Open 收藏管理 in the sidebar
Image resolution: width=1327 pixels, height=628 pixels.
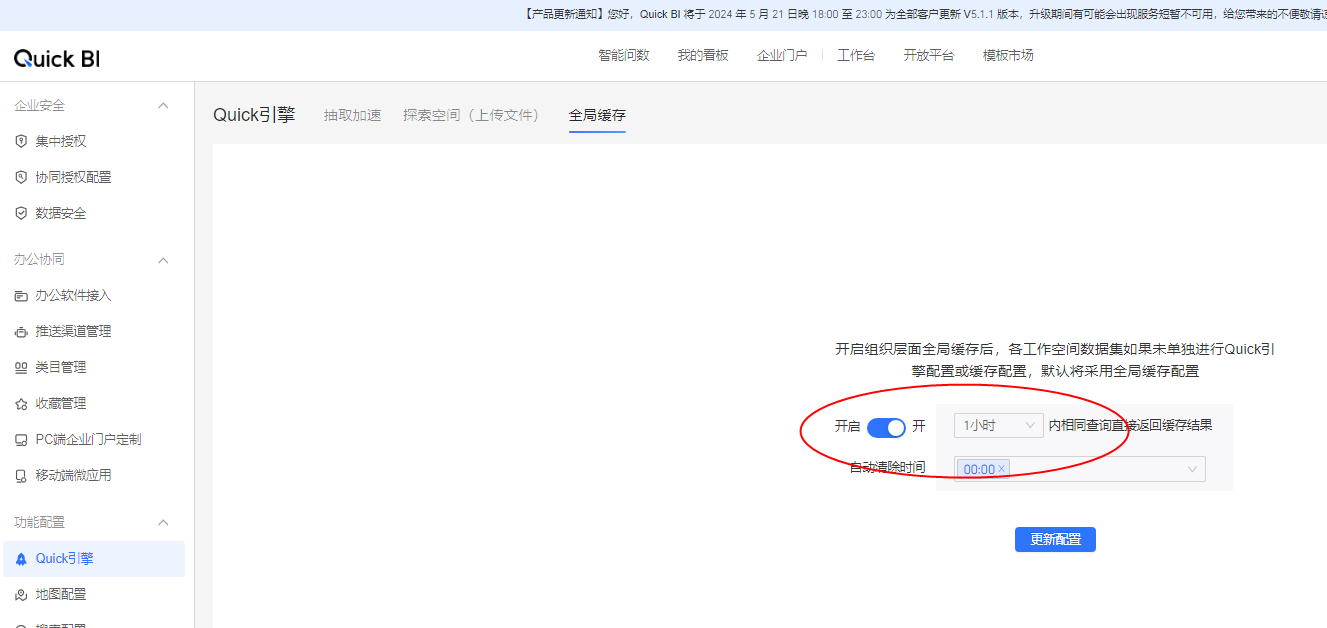click(61, 404)
